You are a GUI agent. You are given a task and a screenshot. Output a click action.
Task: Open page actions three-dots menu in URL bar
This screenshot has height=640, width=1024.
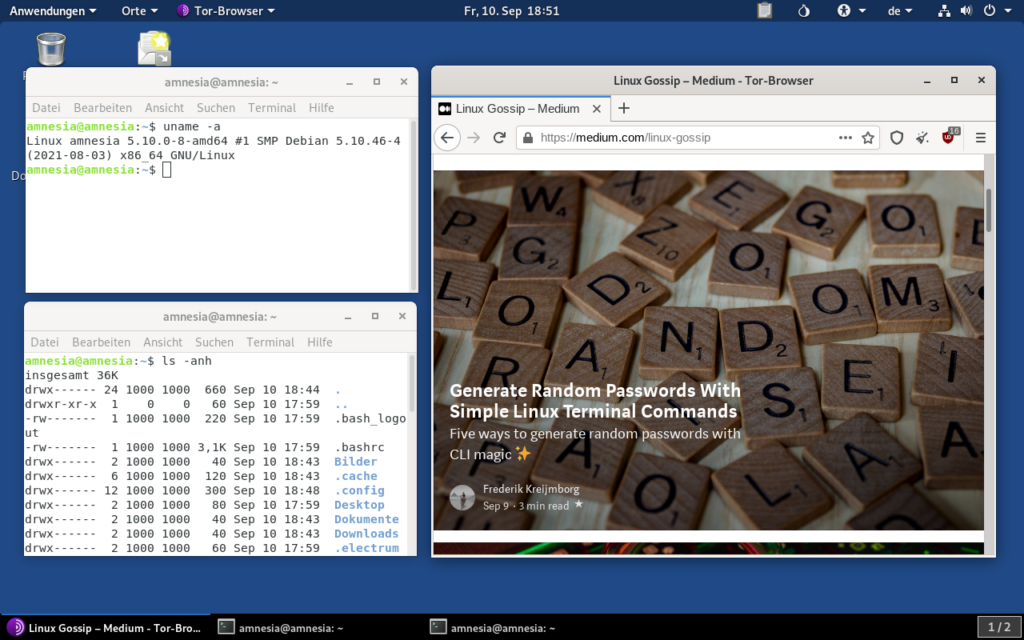pos(845,138)
